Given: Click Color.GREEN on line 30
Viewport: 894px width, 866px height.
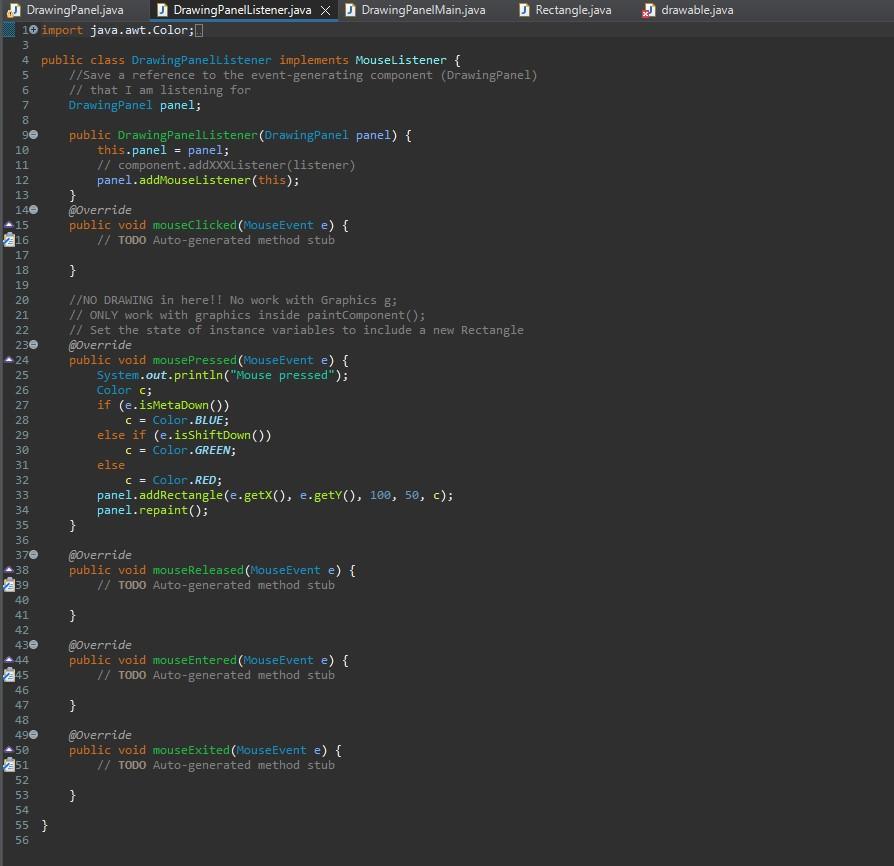Looking at the screenshot, I should coord(191,450).
